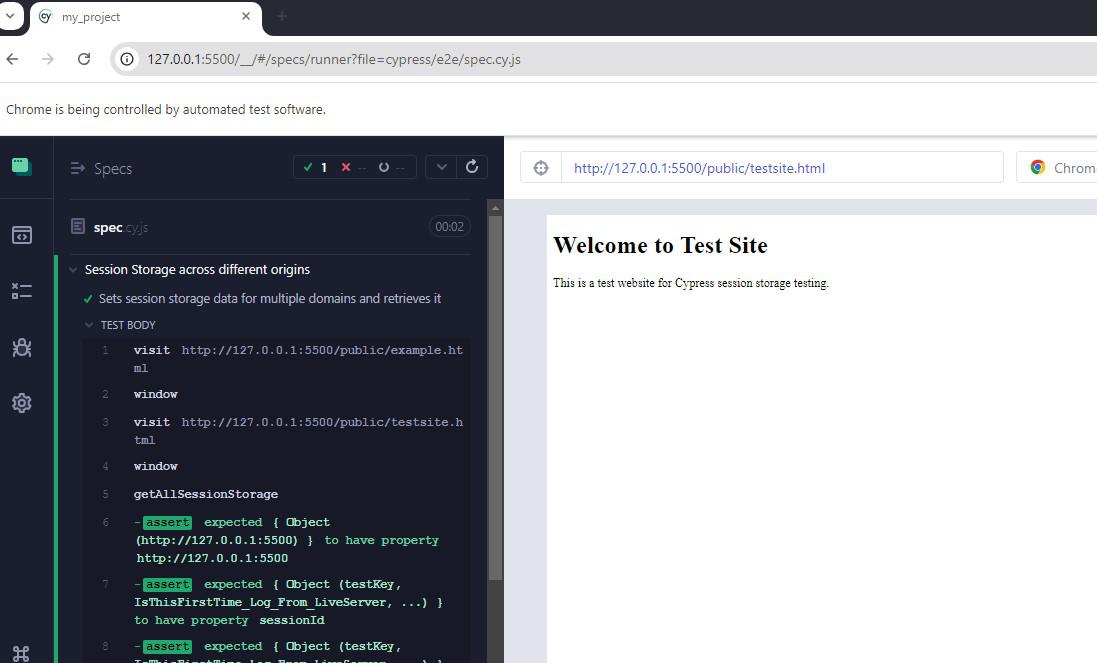The height and width of the screenshot is (663, 1097).
Task: Click the command log scrollbar thumb
Action: point(495,397)
